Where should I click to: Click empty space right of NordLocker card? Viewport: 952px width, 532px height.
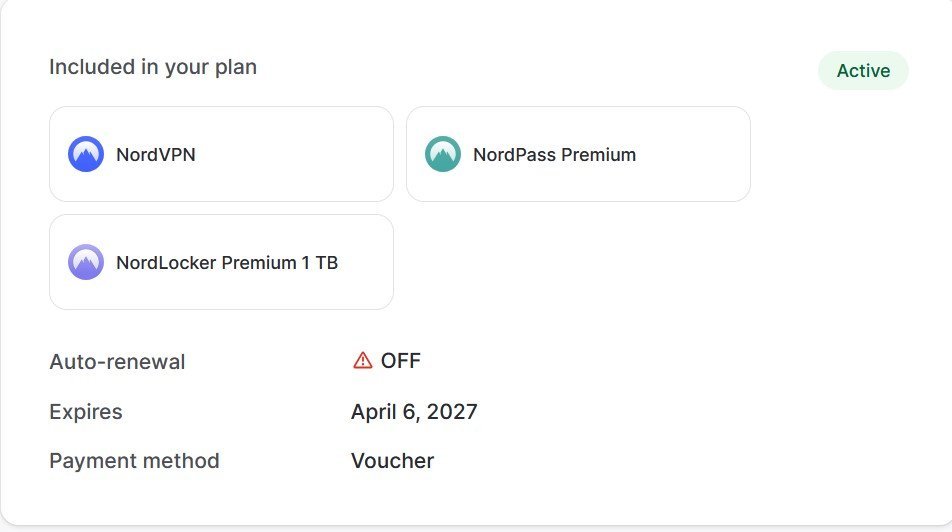607,262
